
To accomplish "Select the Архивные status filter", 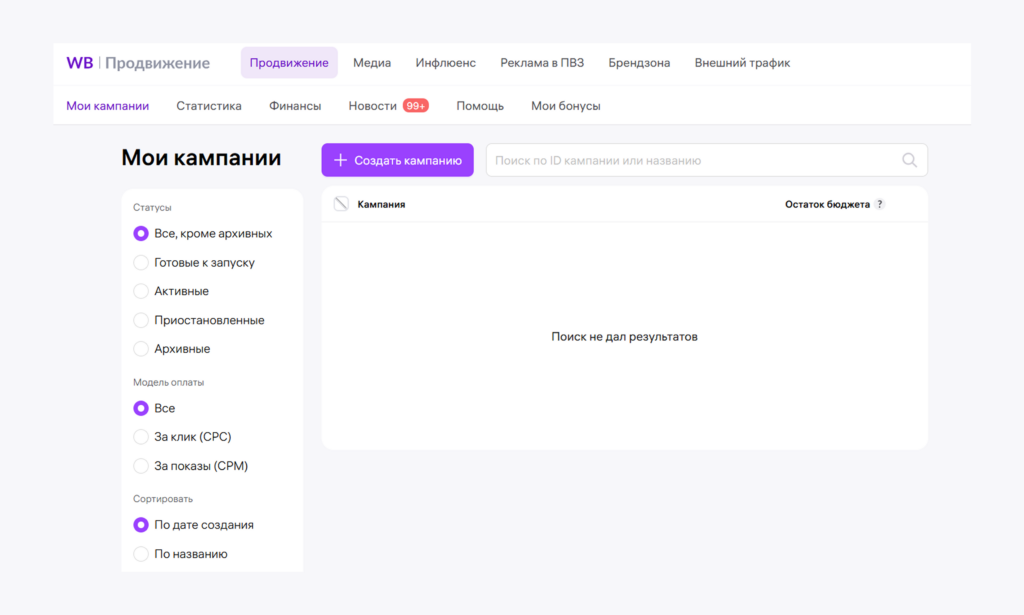I will [x=141, y=348].
